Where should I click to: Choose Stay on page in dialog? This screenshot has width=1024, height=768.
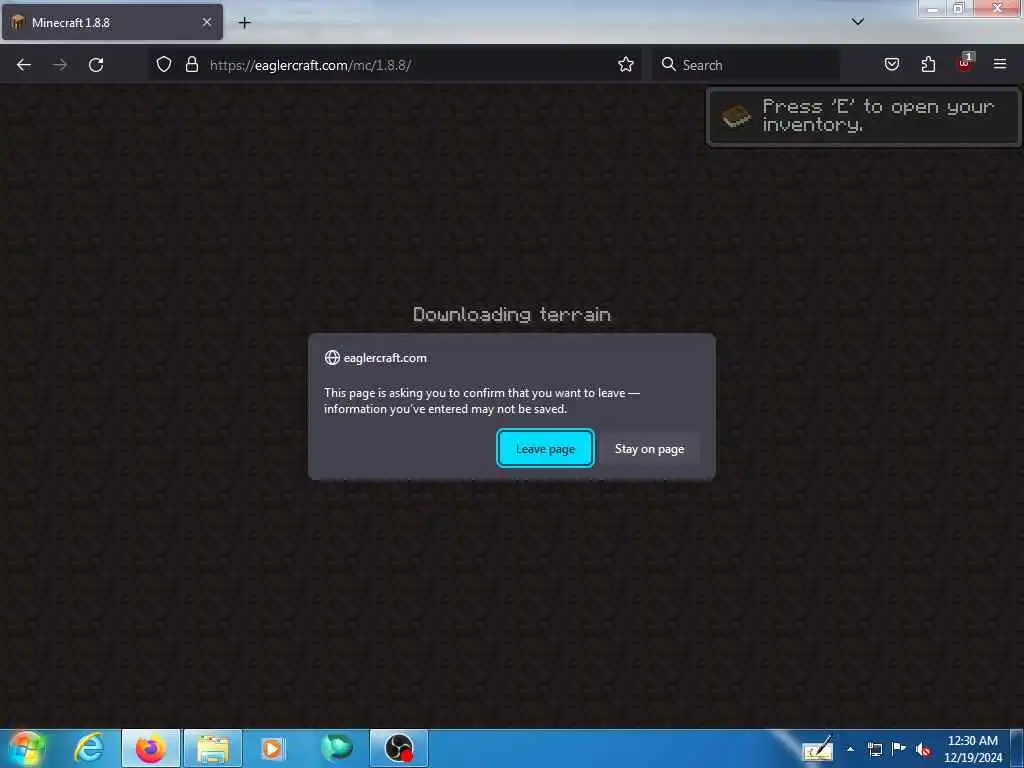[649, 449]
